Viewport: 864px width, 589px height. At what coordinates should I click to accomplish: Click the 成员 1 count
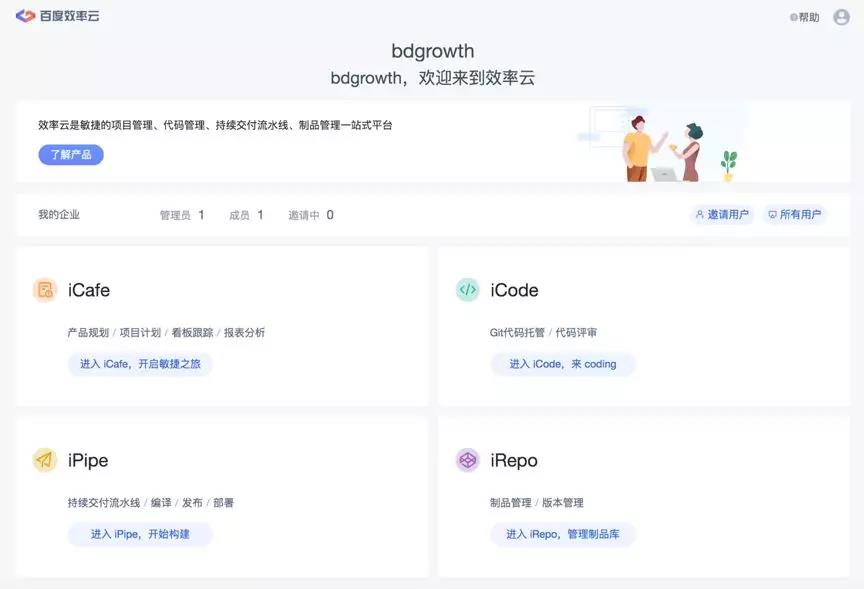point(246,215)
